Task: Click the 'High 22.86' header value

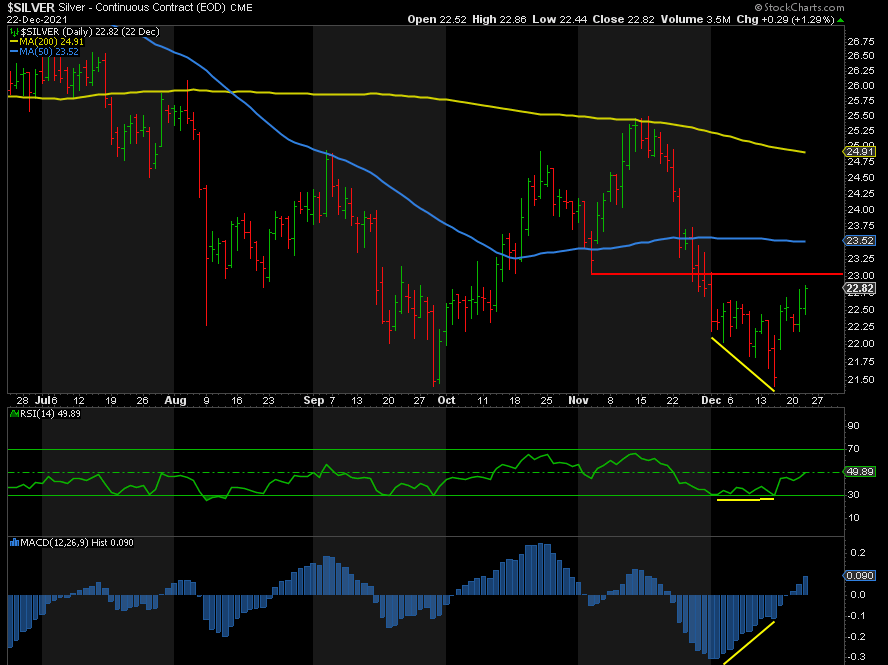Action: [499, 19]
